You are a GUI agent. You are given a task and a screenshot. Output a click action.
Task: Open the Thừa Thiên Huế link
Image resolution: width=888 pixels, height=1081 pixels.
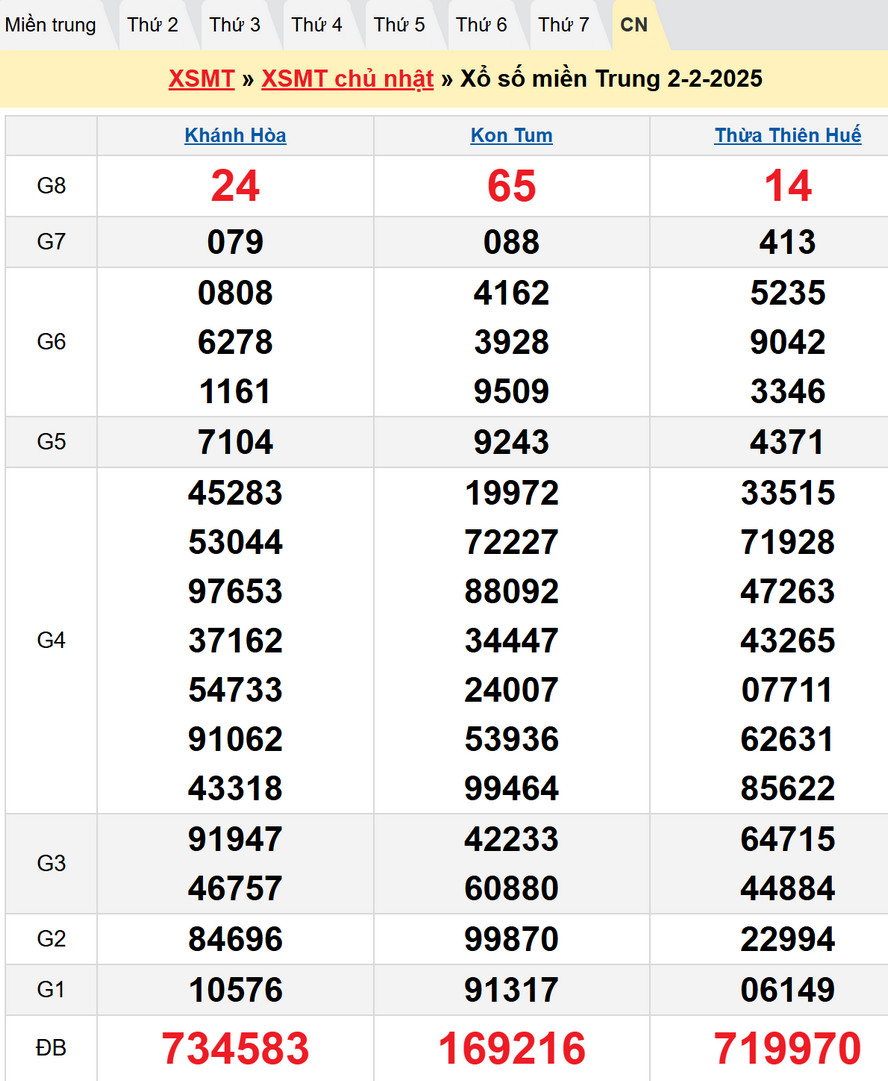787,136
